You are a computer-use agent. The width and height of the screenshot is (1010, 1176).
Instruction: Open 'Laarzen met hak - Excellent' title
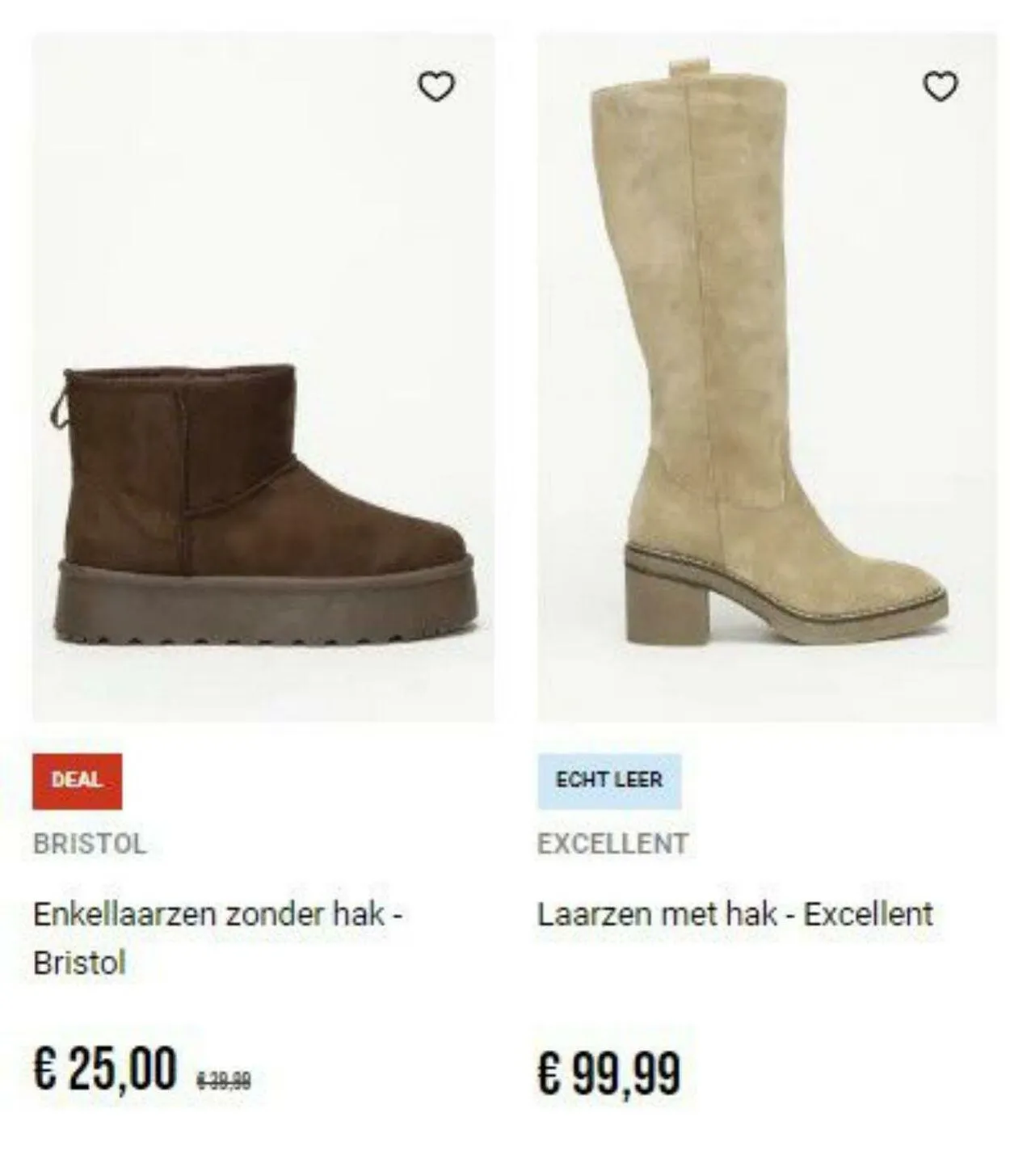click(x=735, y=914)
